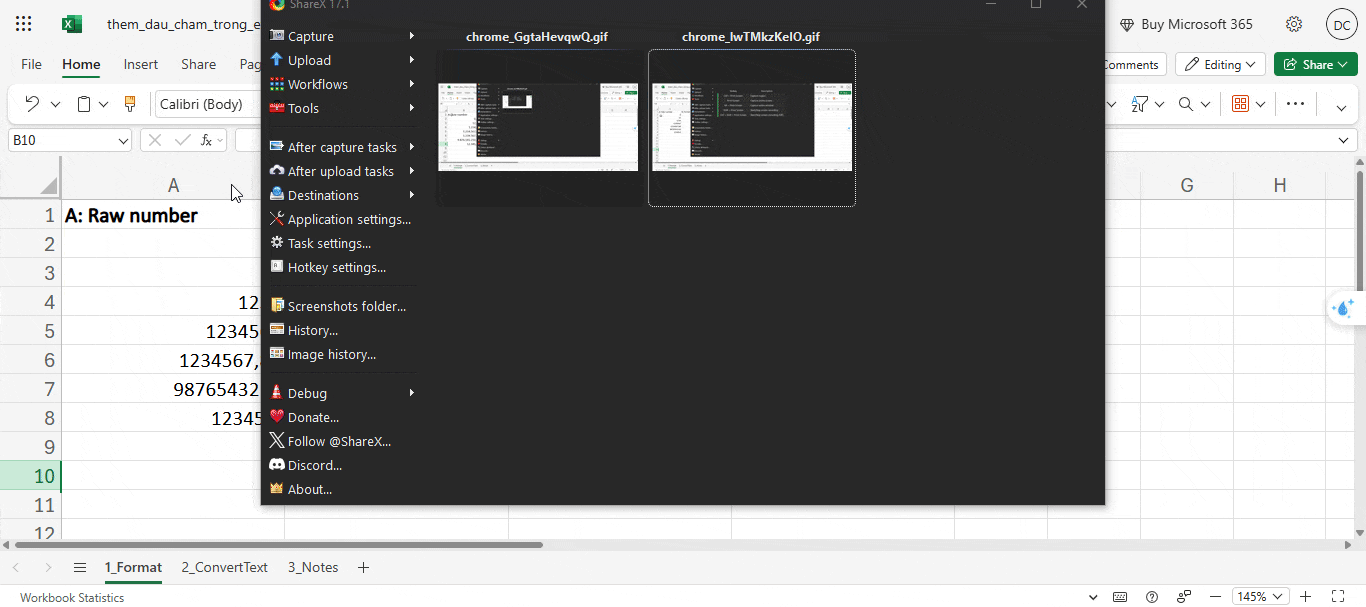The image size is (1366, 607).
Task: Open ShareX Workflows submenu
Action: click(x=342, y=84)
